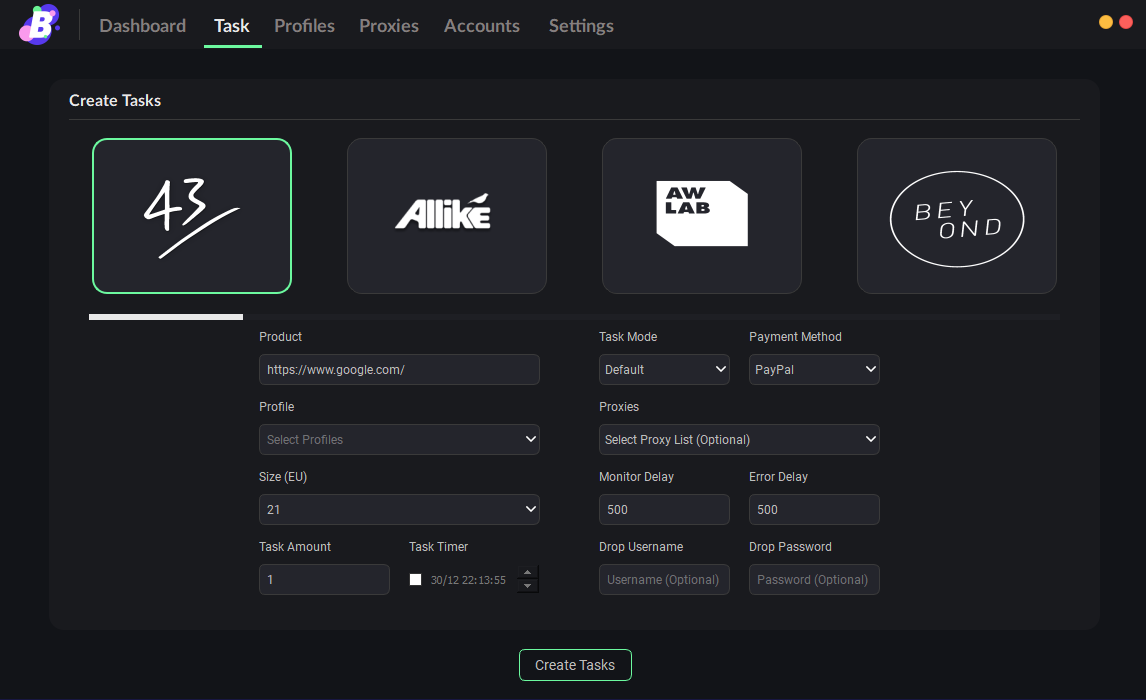Expand the Task Mode dropdown
Image resolution: width=1146 pixels, height=700 pixels.
(x=665, y=369)
